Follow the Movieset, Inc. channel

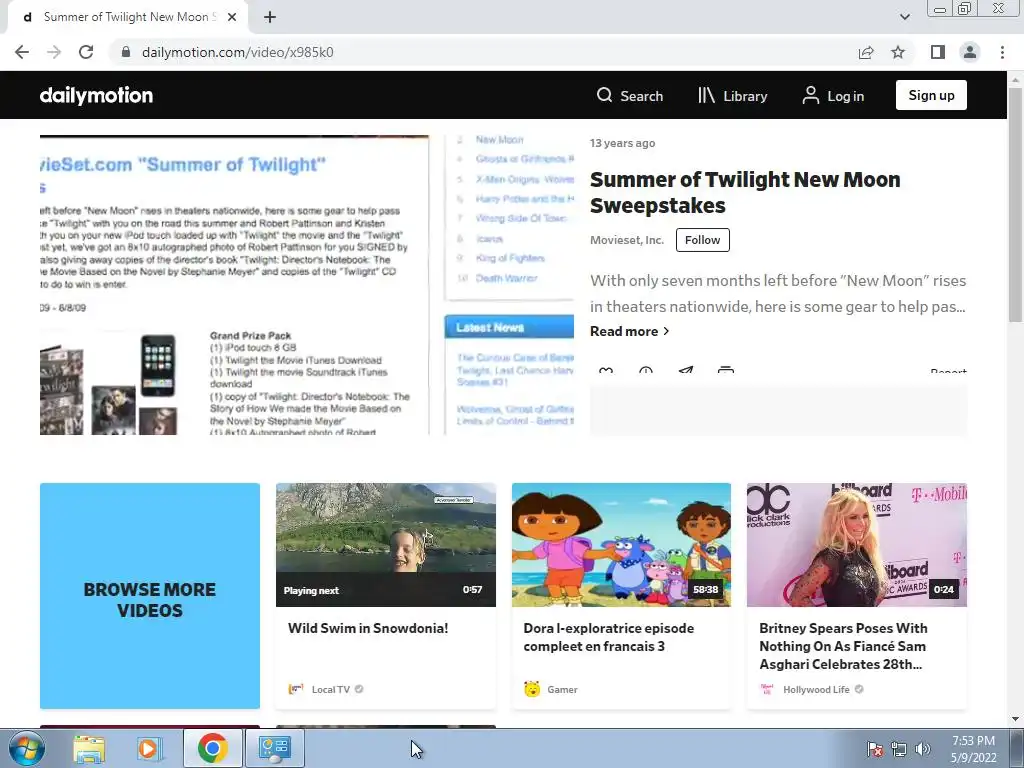[703, 240]
